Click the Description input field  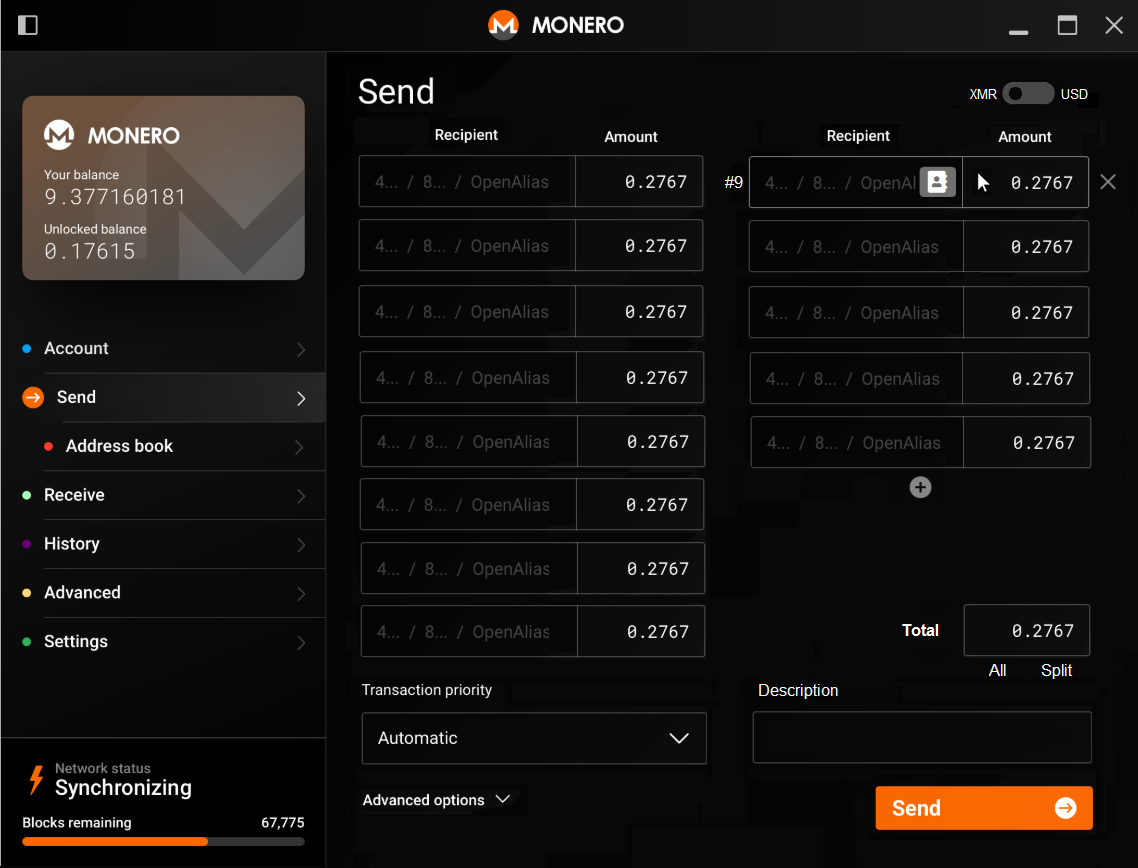point(922,737)
